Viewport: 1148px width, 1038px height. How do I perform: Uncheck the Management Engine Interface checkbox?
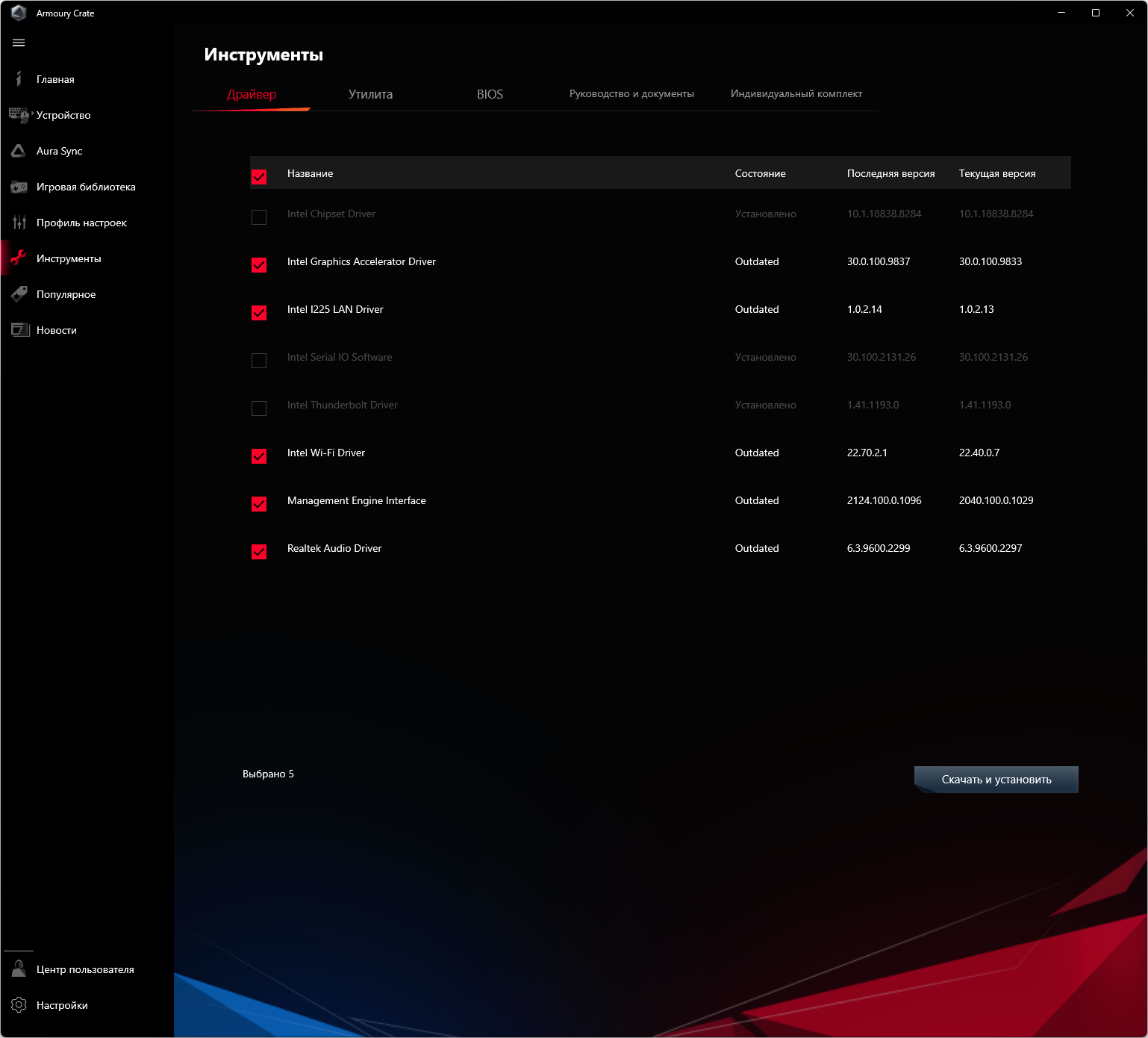click(x=259, y=504)
